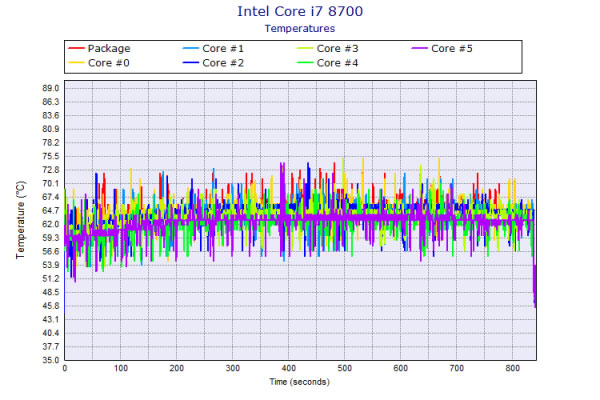Click the 83.6 value on temperature axis
This screenshot has width=600, height=400.
(51, 116)
